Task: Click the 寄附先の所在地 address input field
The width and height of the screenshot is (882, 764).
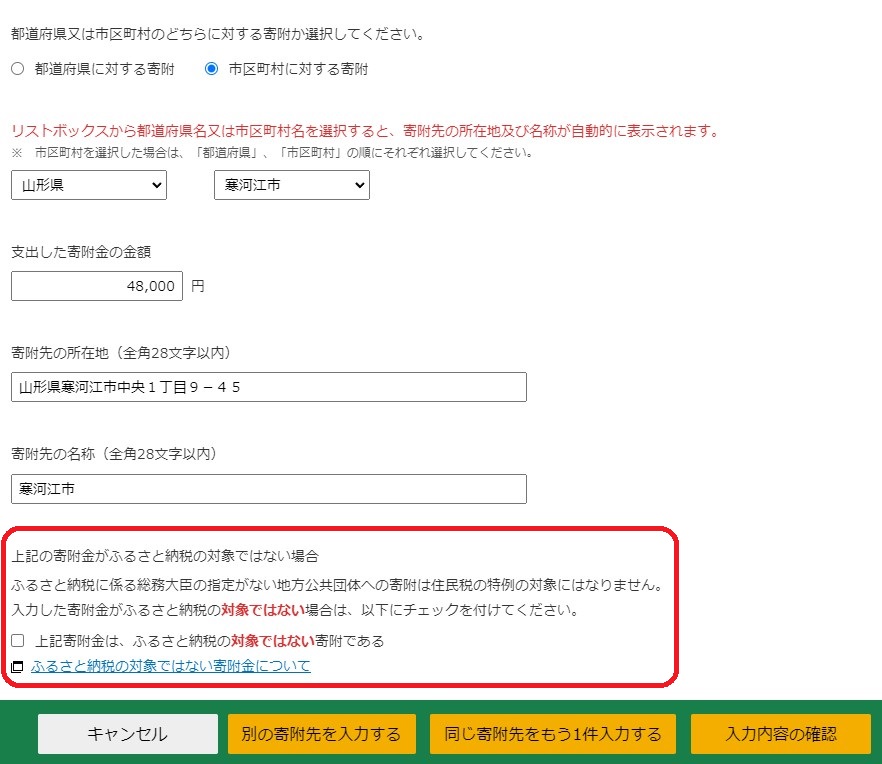Action: click(269, 387)
